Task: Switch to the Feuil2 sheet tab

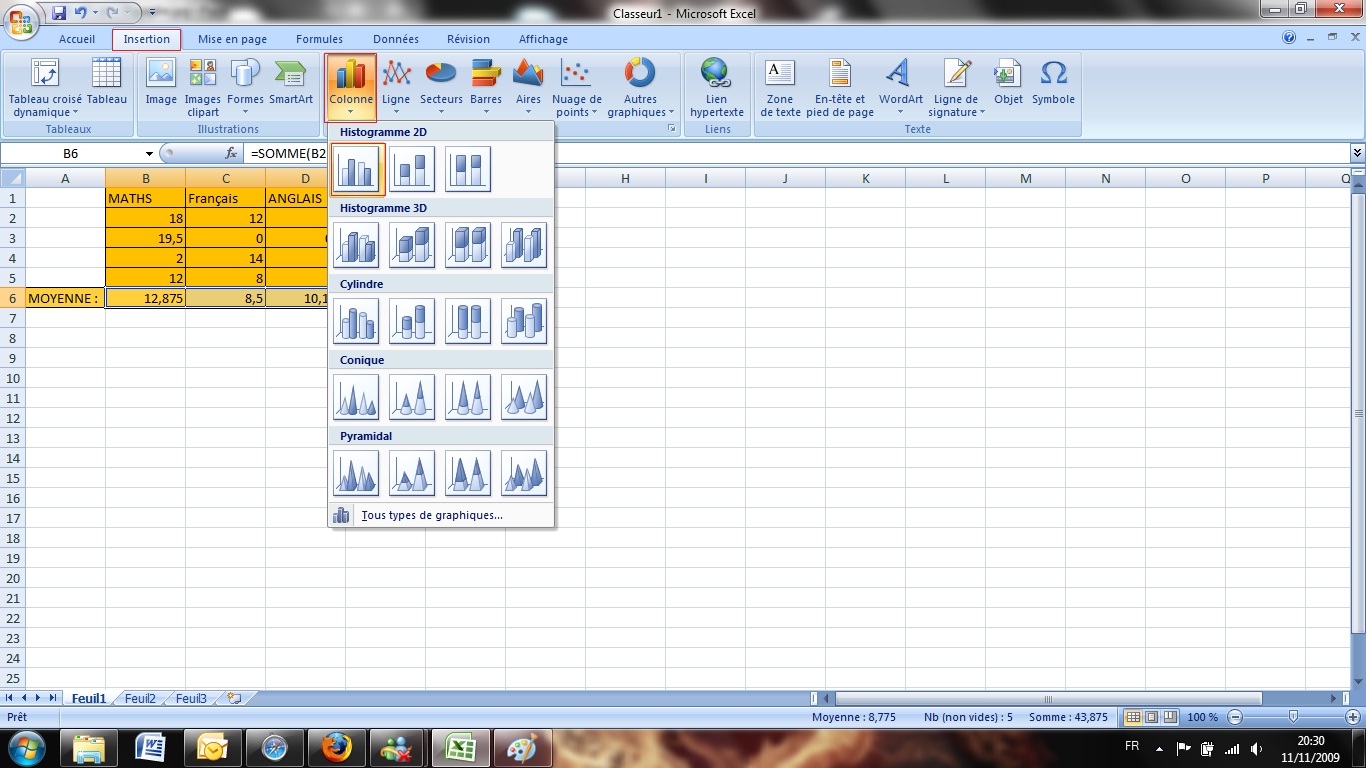Action: tap(140, 699)
